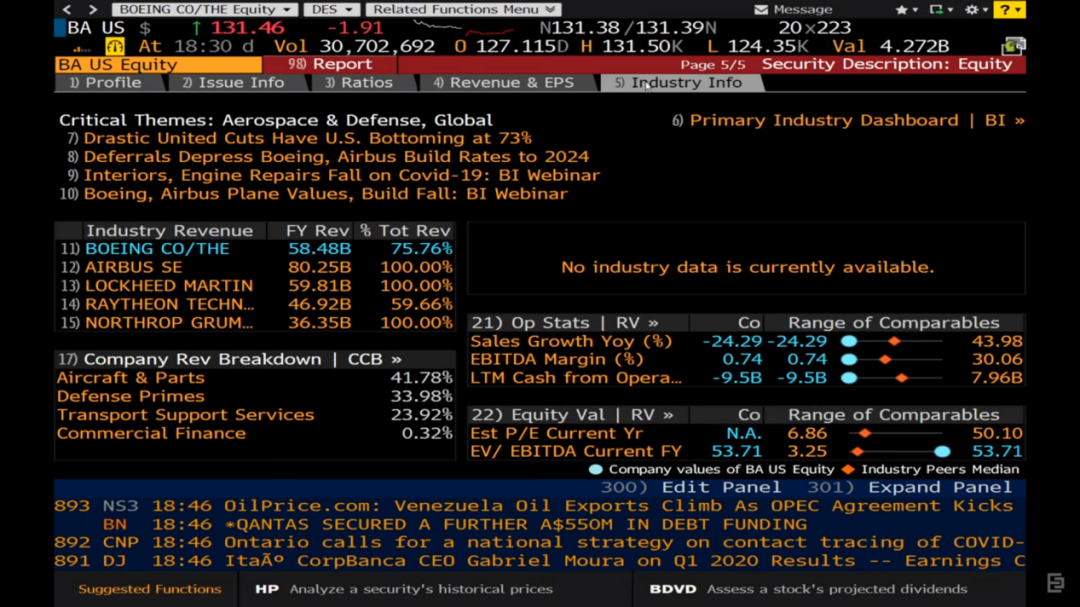The width and height of the screenshot is (1080, 607).
Task: Select RAYTHEON TECHN... revenue row
Action: (x=256, y=305)
